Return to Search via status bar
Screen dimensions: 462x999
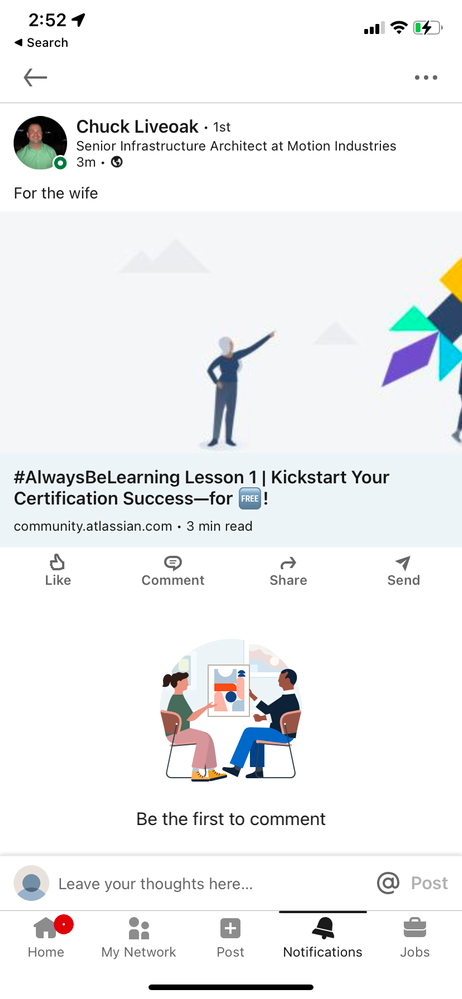(x=41, y=43)
